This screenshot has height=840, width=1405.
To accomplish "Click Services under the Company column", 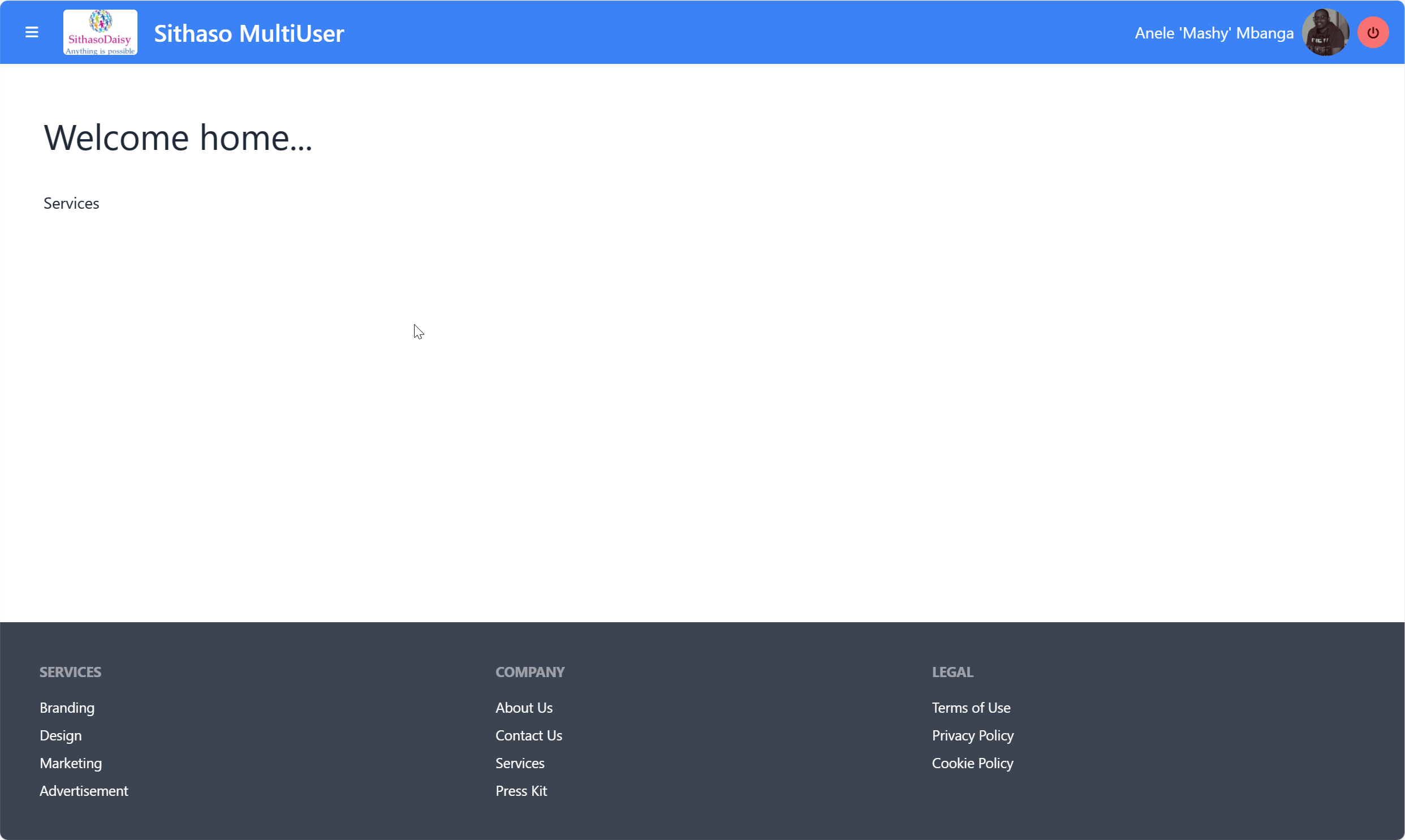I will coord(519,763).
